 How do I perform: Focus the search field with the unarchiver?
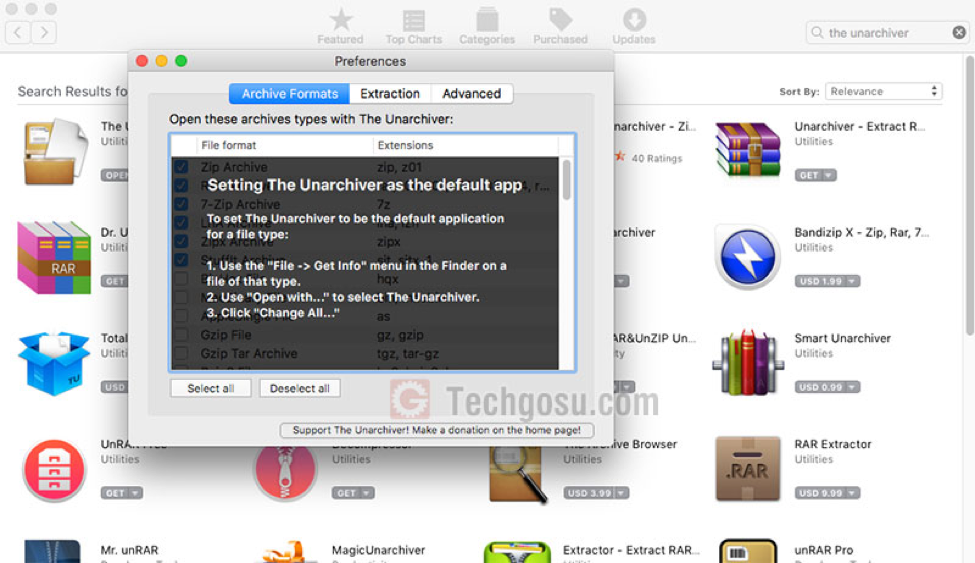[x=887, y=32]
